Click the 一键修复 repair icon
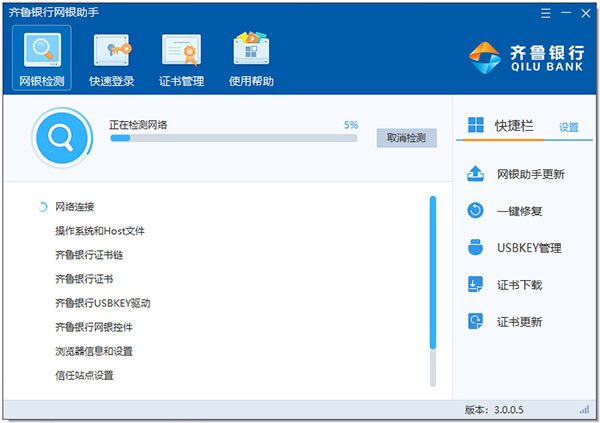The width and height of the screenshot is (600, 423). [x=475, y=211]
